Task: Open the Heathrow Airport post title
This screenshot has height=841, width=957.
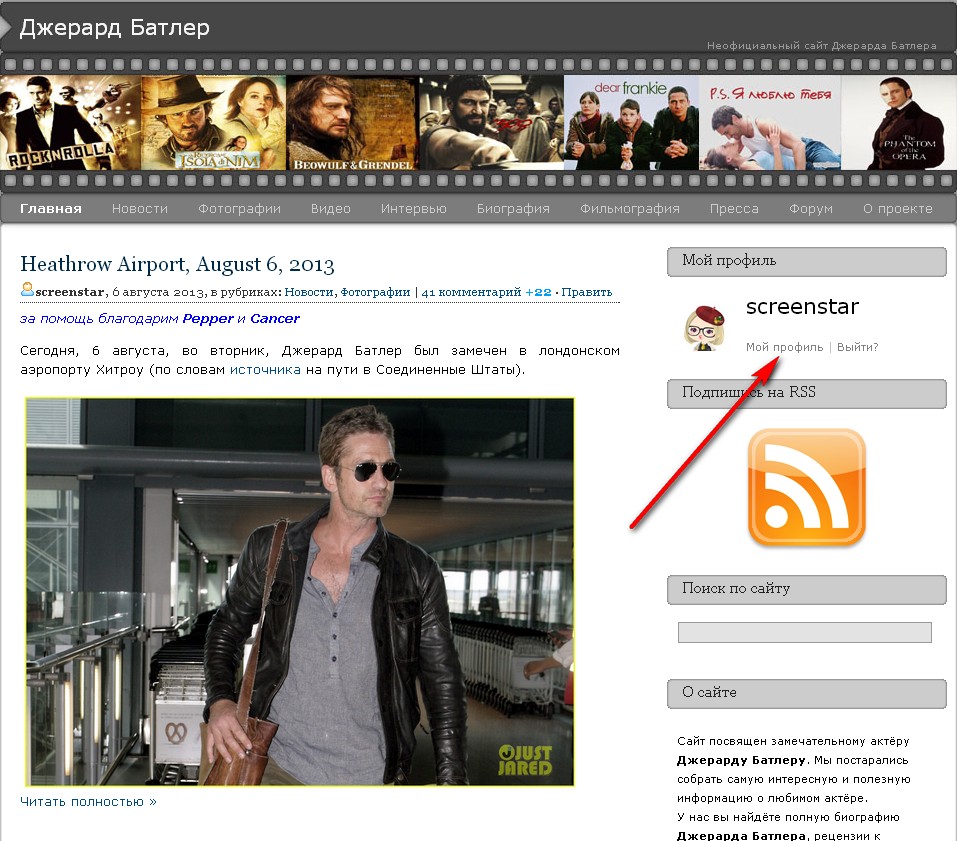Action: tap(177, 265)
